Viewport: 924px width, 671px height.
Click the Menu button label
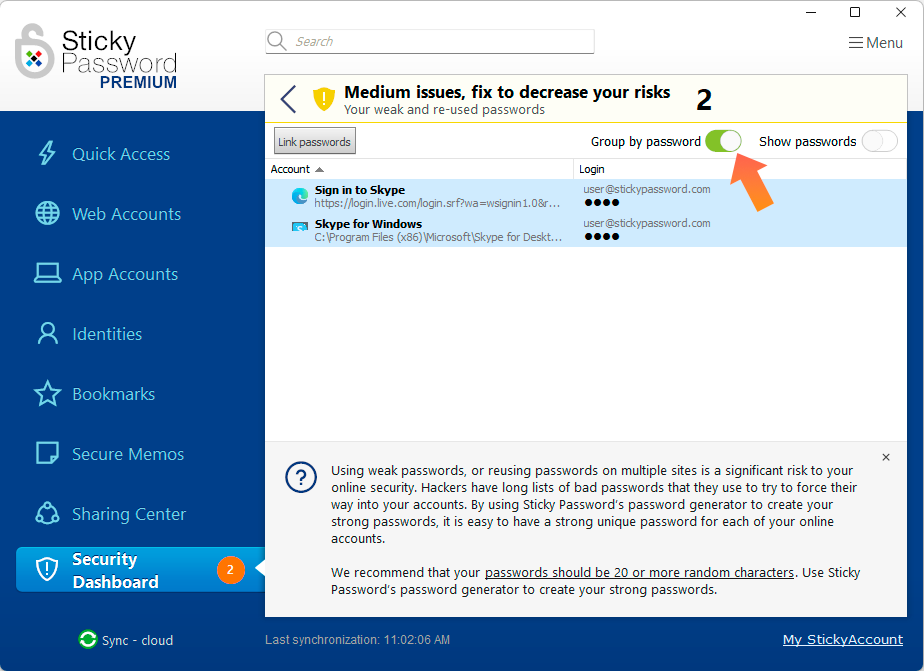[884, 43]
